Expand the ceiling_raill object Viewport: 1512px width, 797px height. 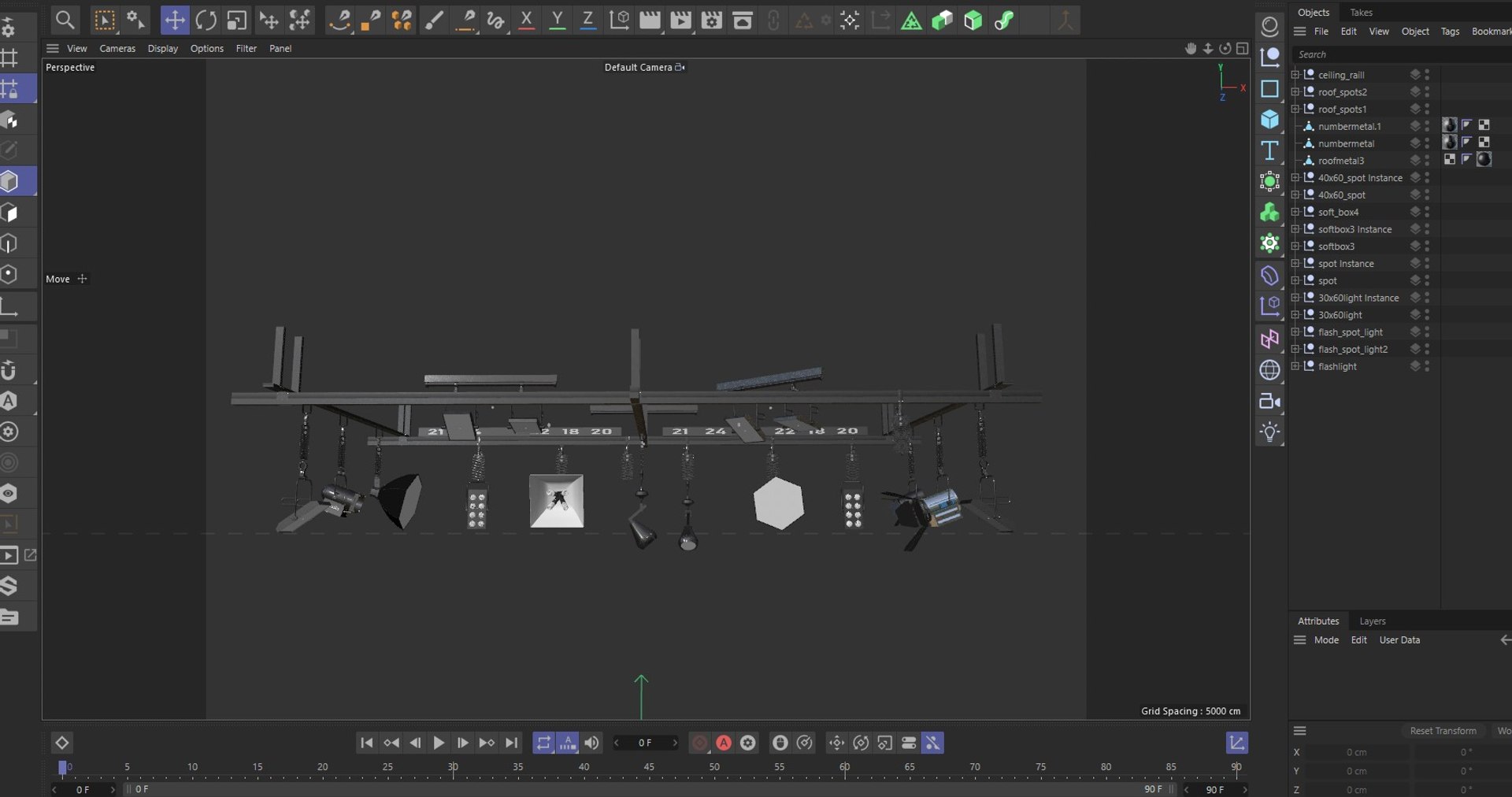click(1295, 75)
